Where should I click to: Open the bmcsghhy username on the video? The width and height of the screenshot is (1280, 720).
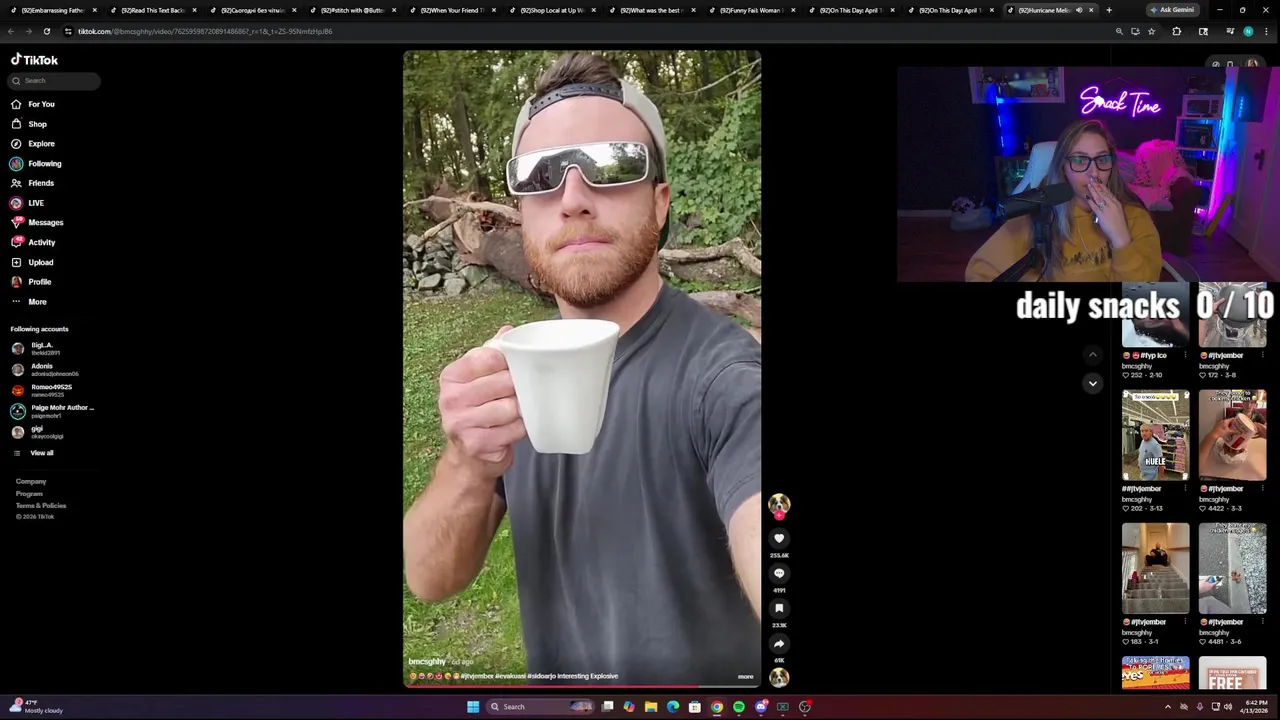427,662
